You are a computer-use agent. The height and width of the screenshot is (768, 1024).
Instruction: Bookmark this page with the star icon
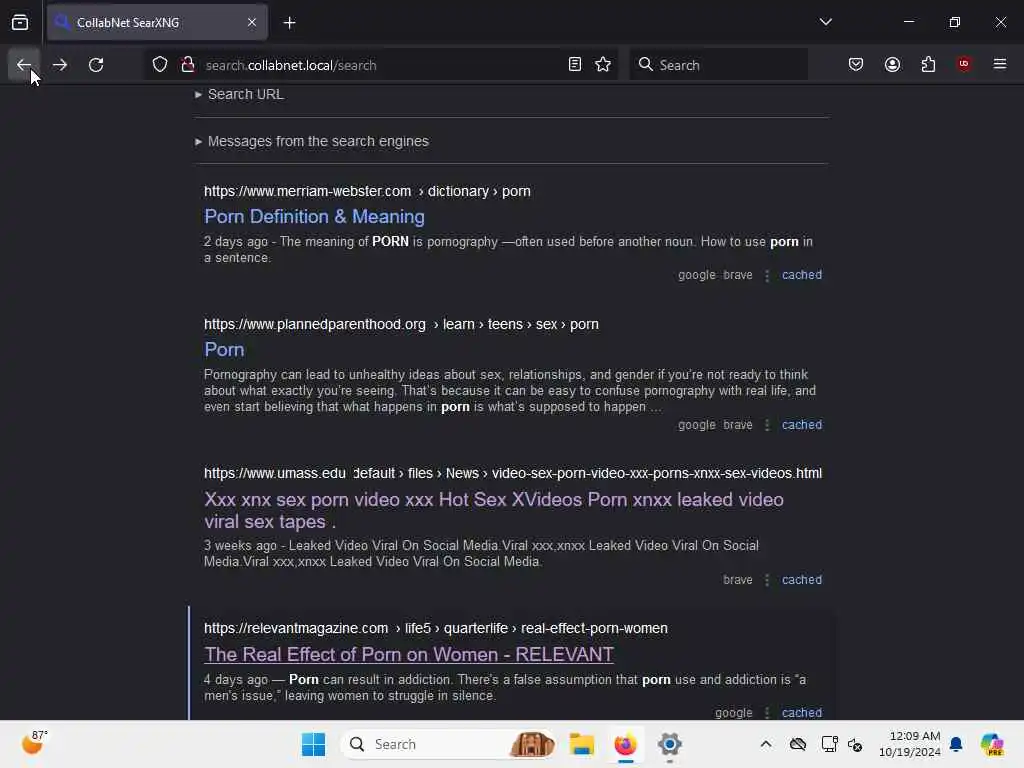pyautogui.click(x=603, y=65)
